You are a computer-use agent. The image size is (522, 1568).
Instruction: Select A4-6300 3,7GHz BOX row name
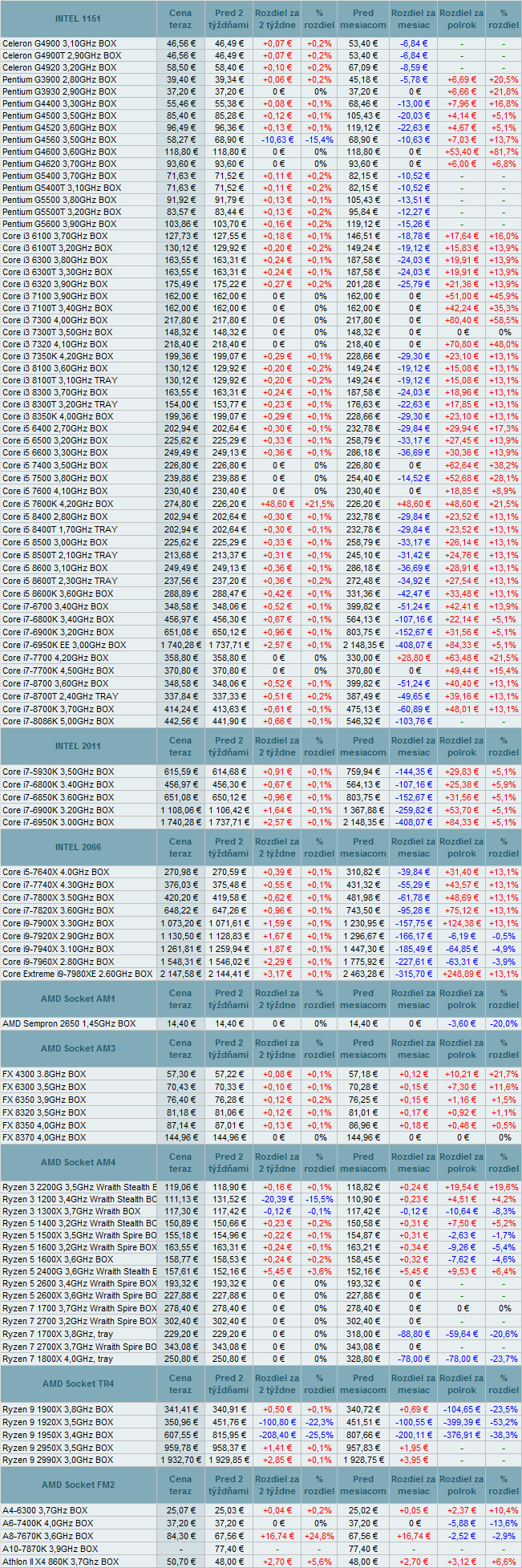(x=45, y=1510)
